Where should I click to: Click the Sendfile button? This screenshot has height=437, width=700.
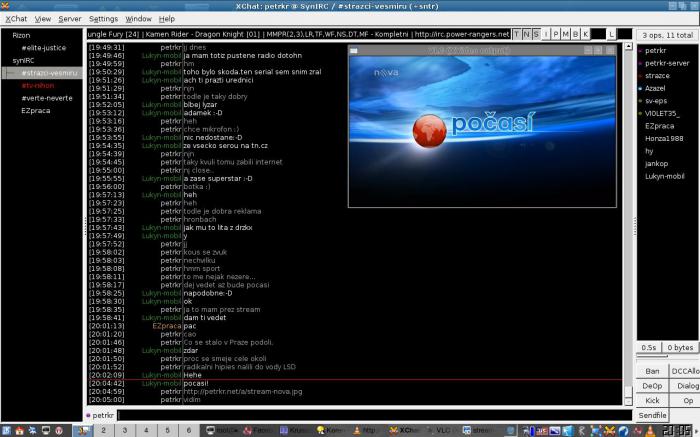[652, 415]
